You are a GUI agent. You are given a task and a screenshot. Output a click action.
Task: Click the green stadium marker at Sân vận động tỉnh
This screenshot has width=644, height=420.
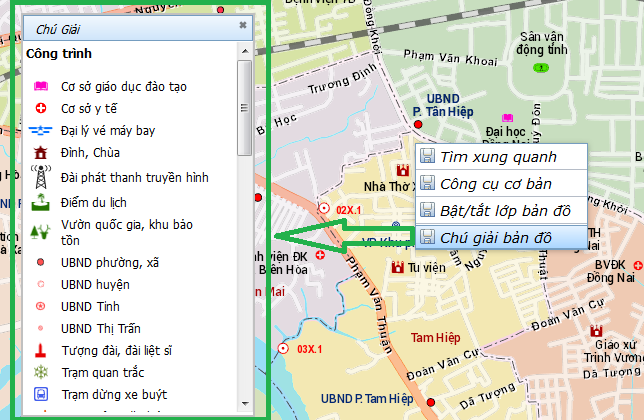click(541, 67)
